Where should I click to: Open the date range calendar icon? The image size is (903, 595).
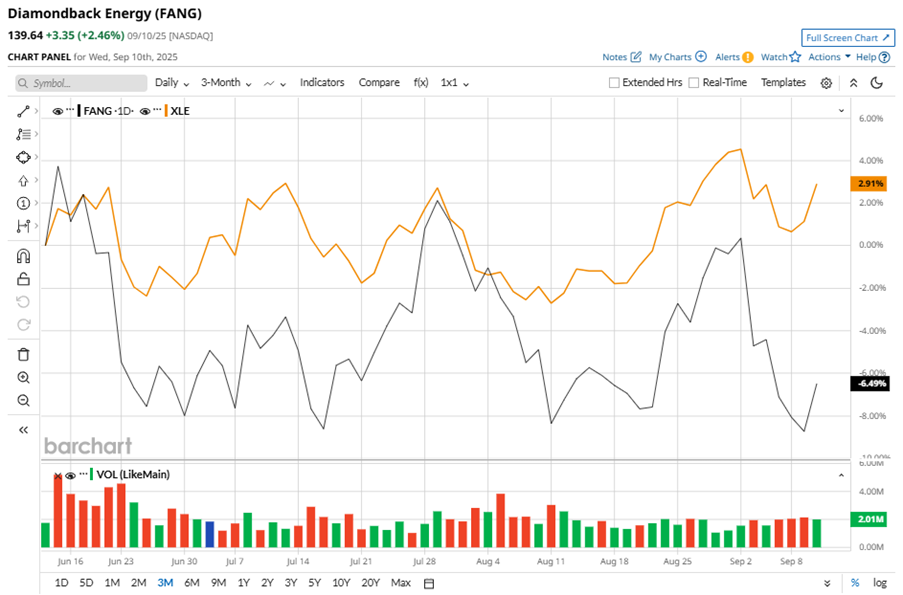click(429, 583)
